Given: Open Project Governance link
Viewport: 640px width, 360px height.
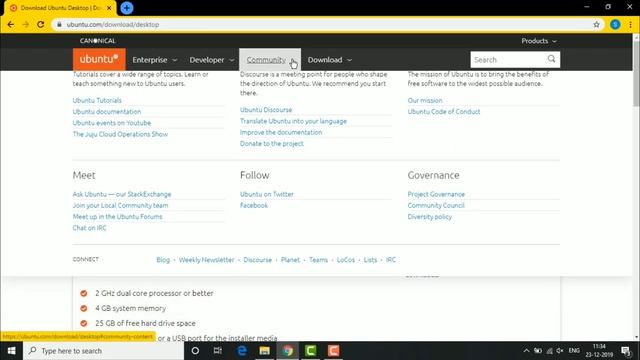Looking at the screenshot, I should tap(436, 194).
